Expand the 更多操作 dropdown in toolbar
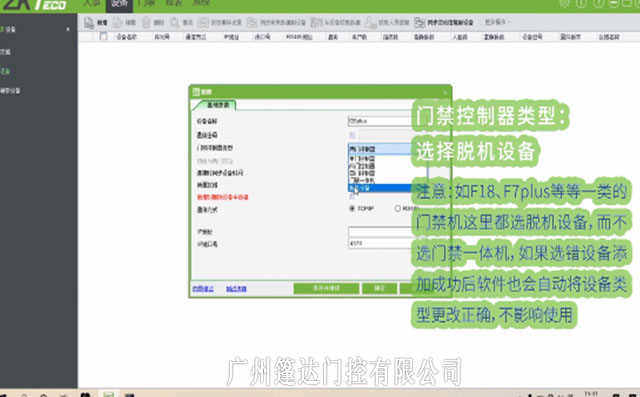 pyautogui.click(x=498, y=22)
